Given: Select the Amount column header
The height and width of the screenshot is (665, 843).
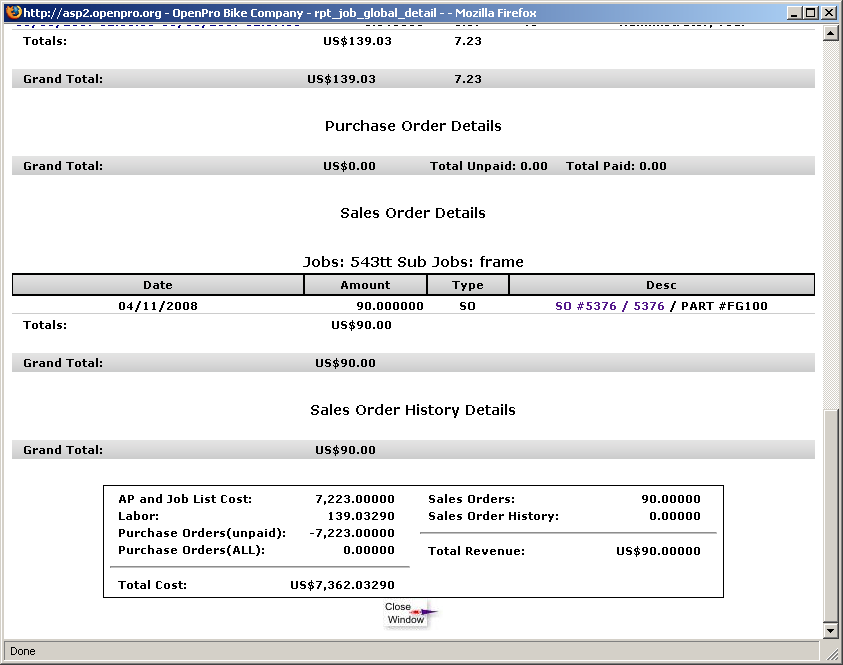Looking at the screenshot, I should [x=365, y=285].
